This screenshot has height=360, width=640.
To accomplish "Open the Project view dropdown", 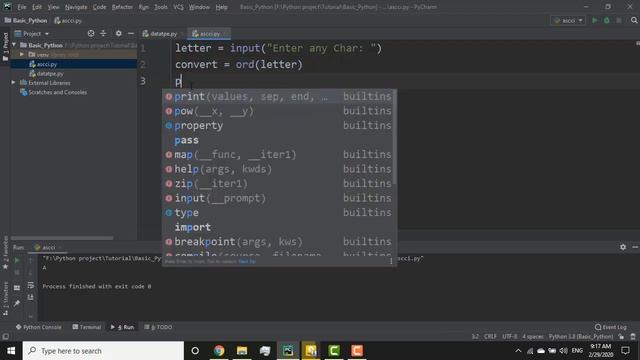I will pos(32,33).
